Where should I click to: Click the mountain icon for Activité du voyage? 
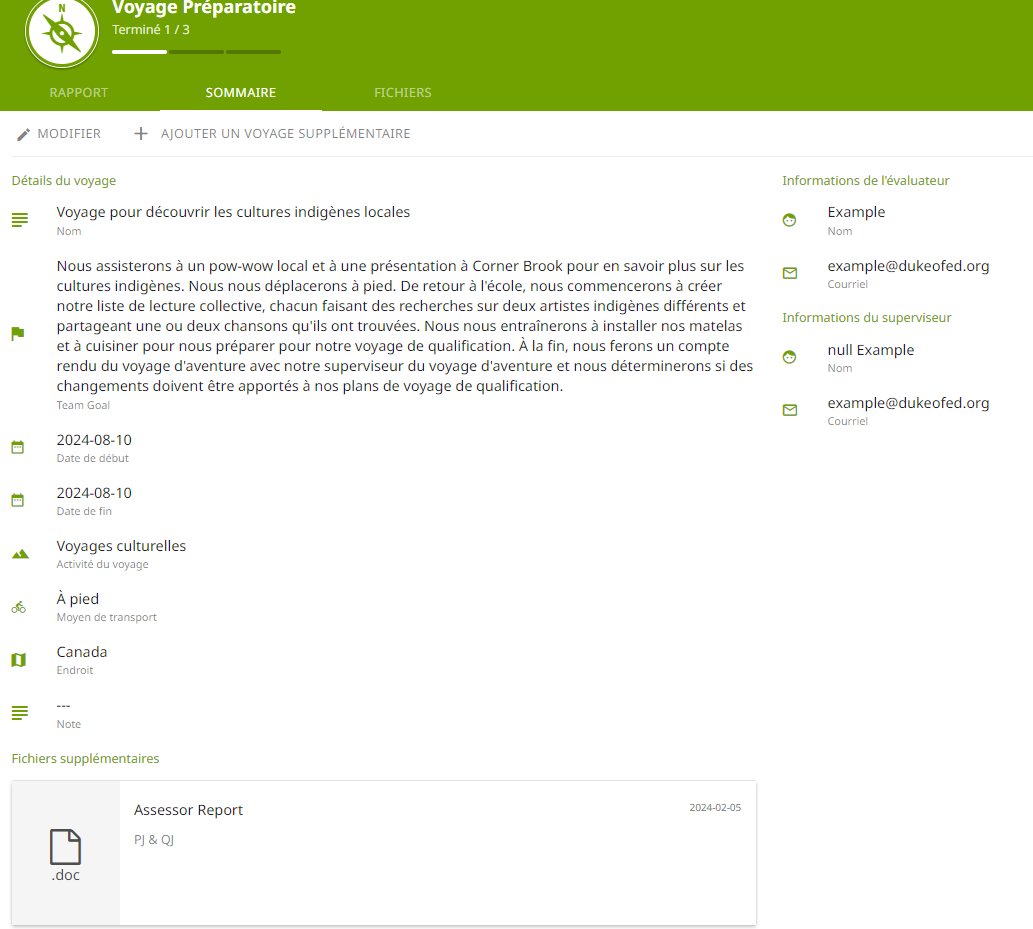(x=19, y=553)
